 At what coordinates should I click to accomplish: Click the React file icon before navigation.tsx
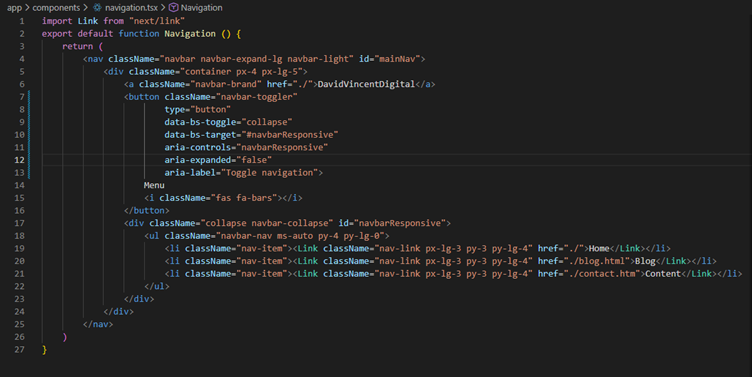coord(97,8)
